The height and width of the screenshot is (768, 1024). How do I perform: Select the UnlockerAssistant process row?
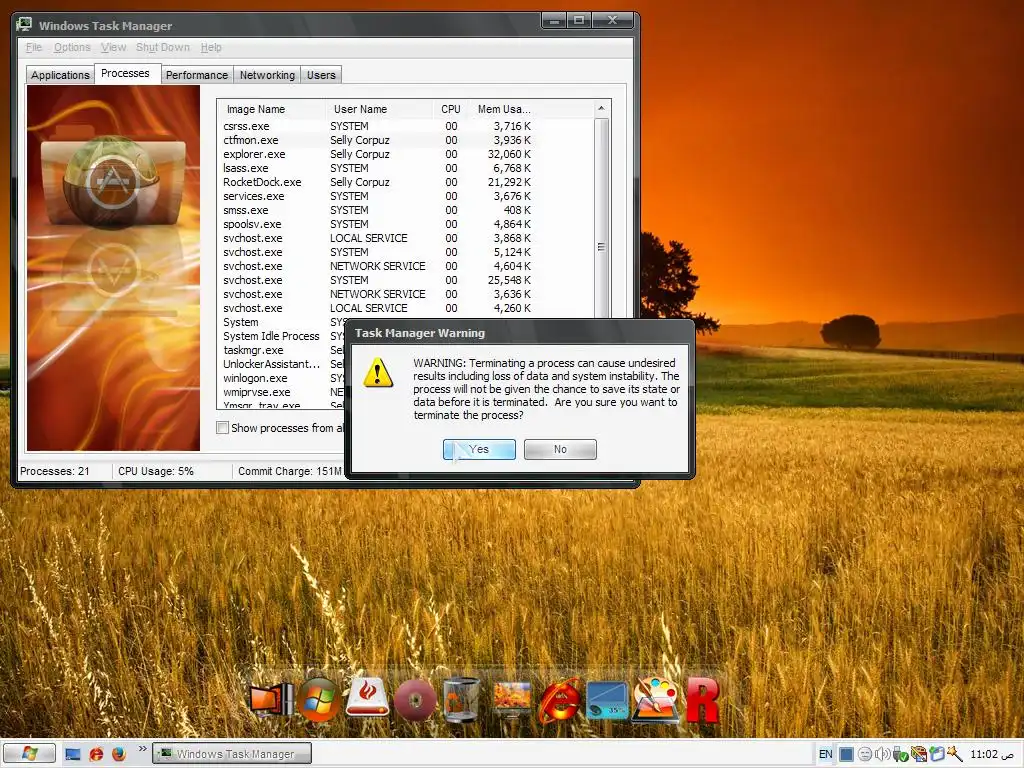[x=281, y=364]
